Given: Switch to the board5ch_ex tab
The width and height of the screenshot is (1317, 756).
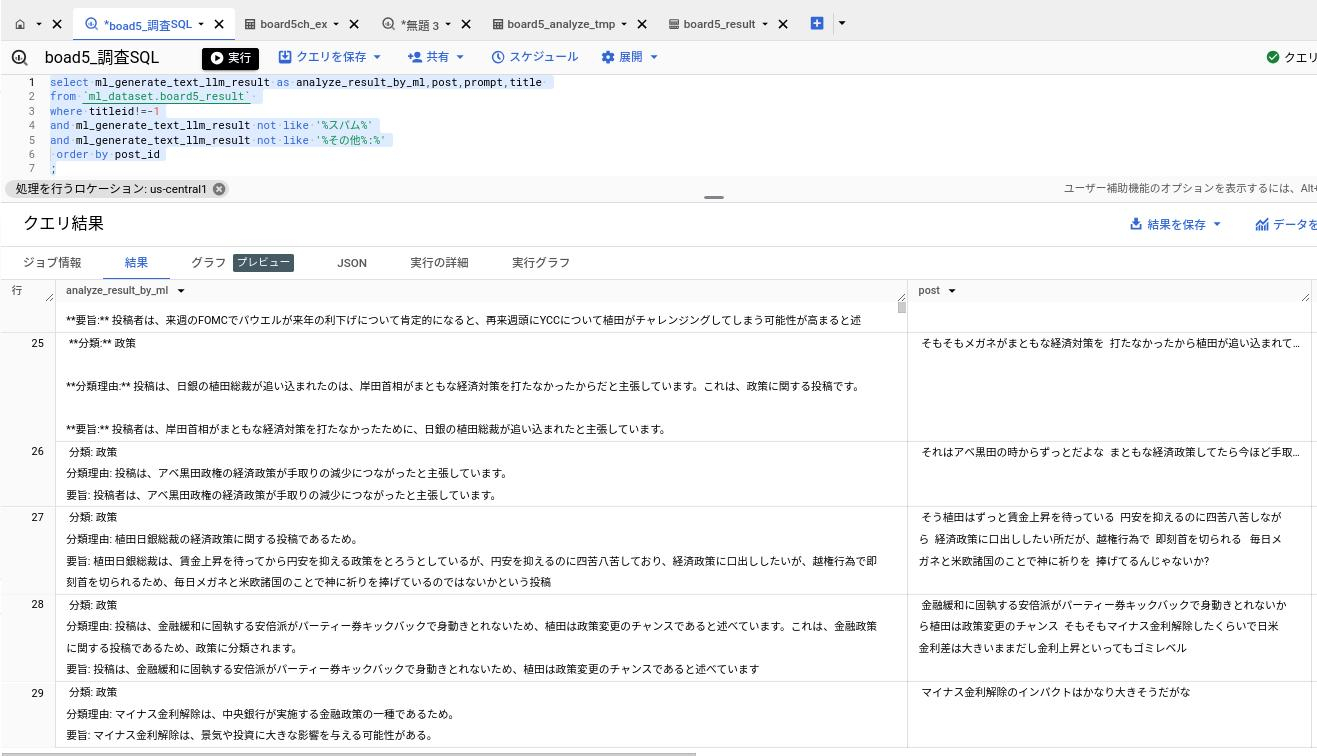Looking at the screenshot, I should point(293,24).
